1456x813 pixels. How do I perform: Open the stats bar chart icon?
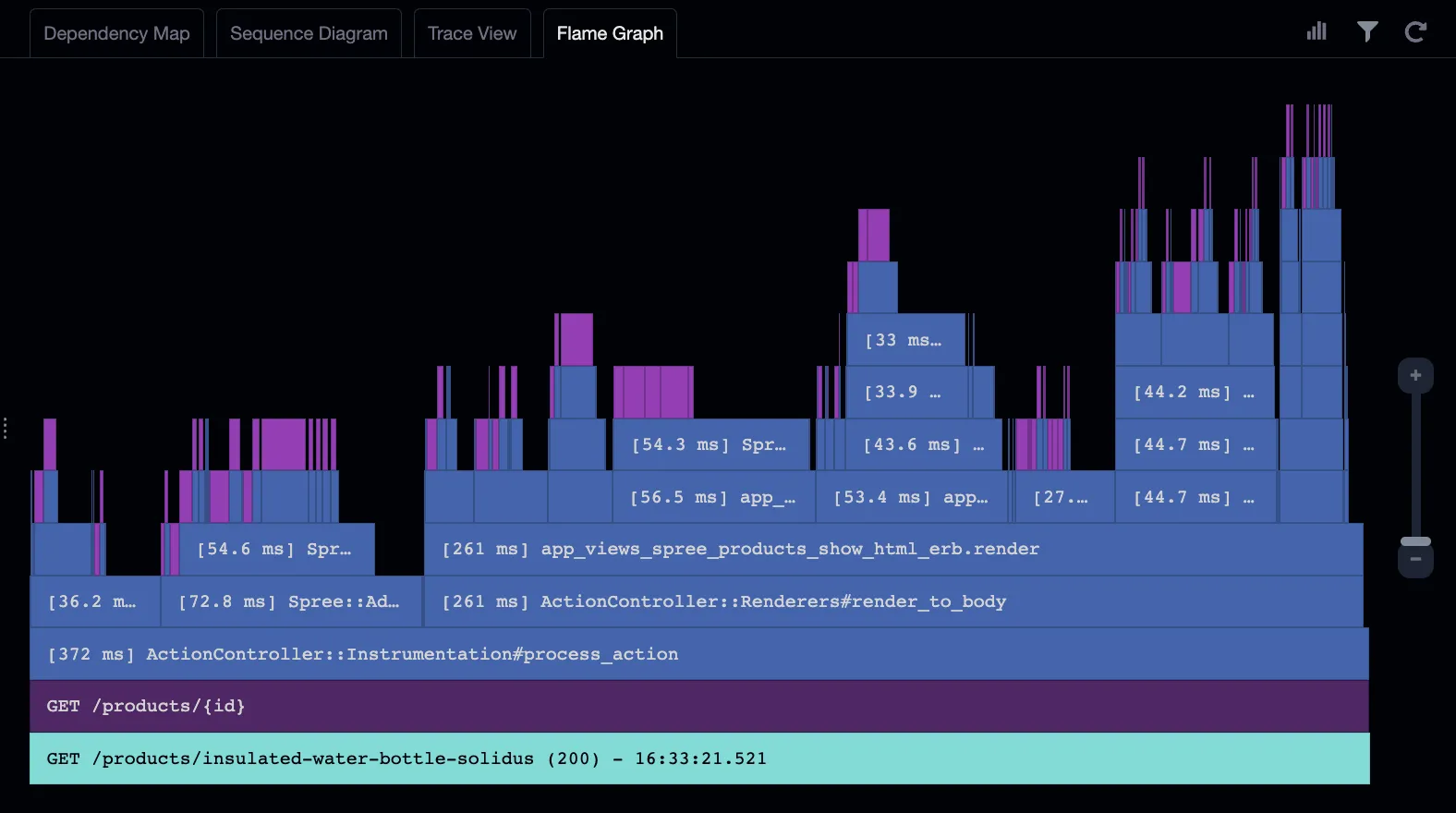point(1316,32)
